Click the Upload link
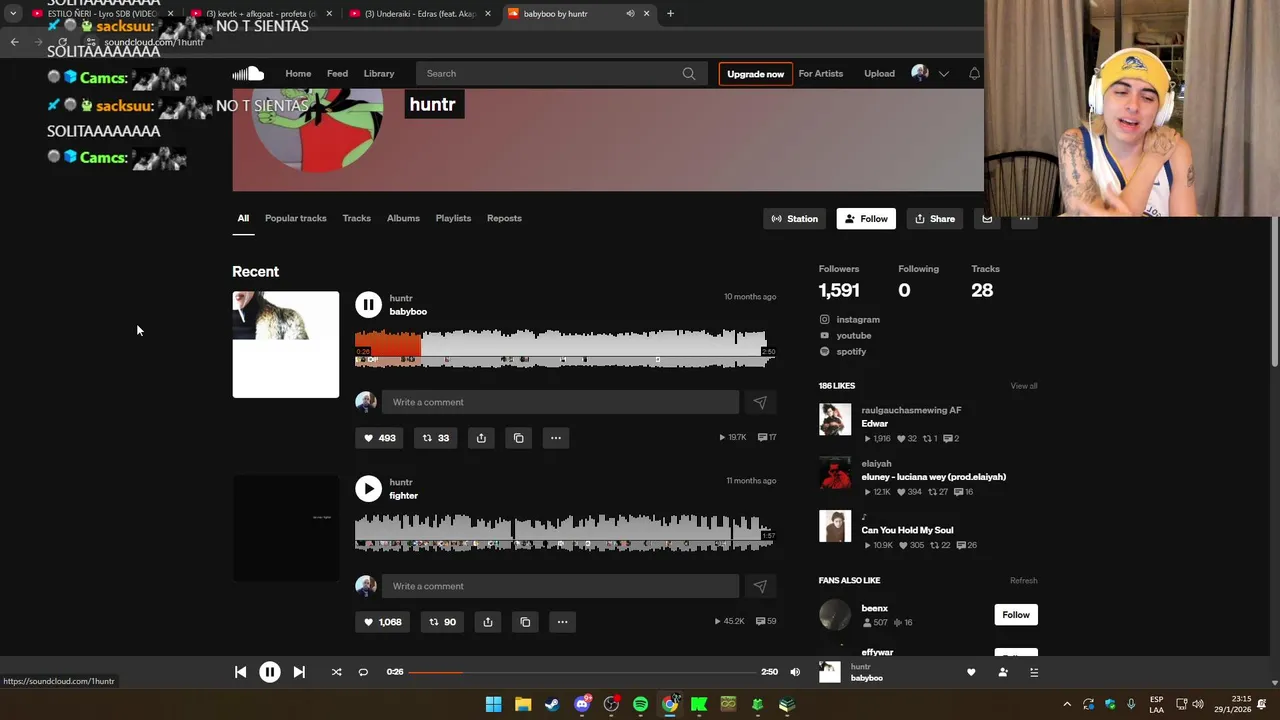The image size is (1280, 720). tap(880, 73)
